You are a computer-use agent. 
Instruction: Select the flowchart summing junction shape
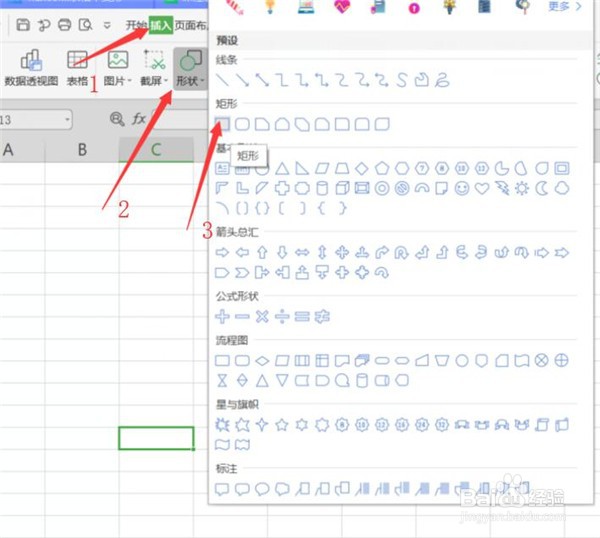pyautogui.click(x=541, y=360)
